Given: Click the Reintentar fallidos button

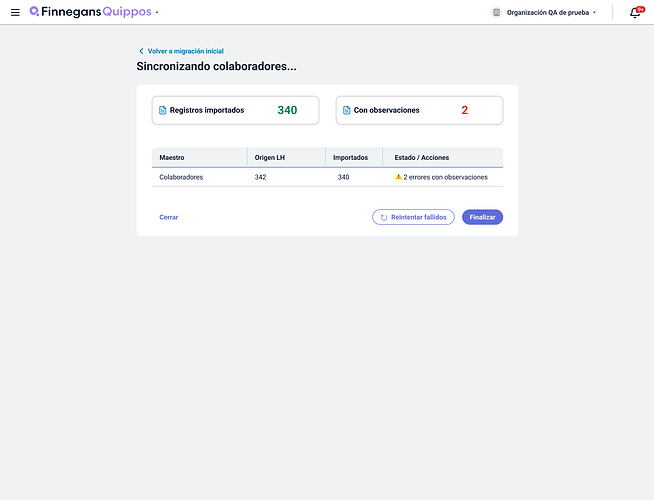Looking at the screenshot, I should click(413, 217).
